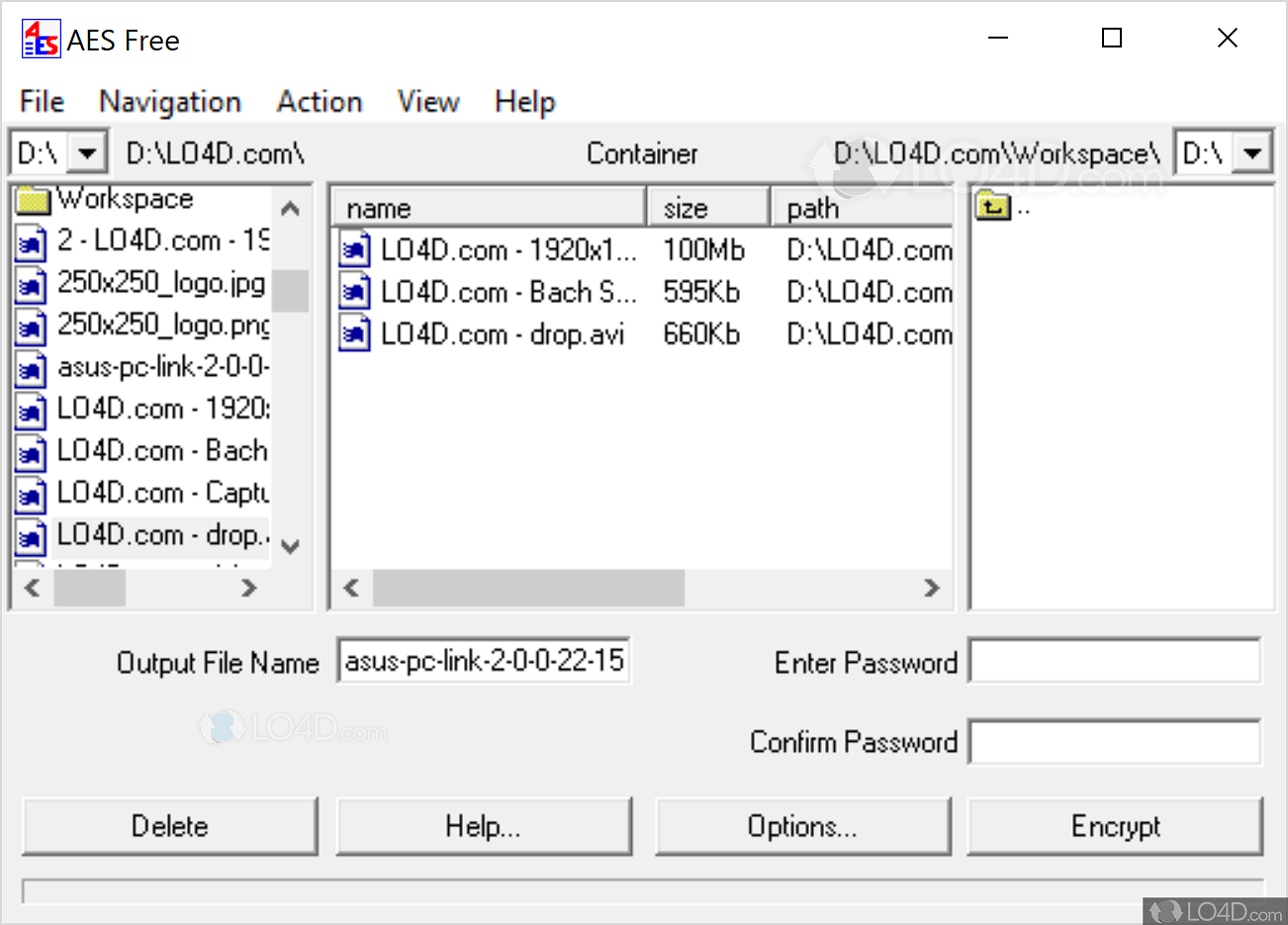This screenshot has height=925, width=1288.
Task: Select the LO4D.com - Bach S container entry icon
Action: pos(355,292)
